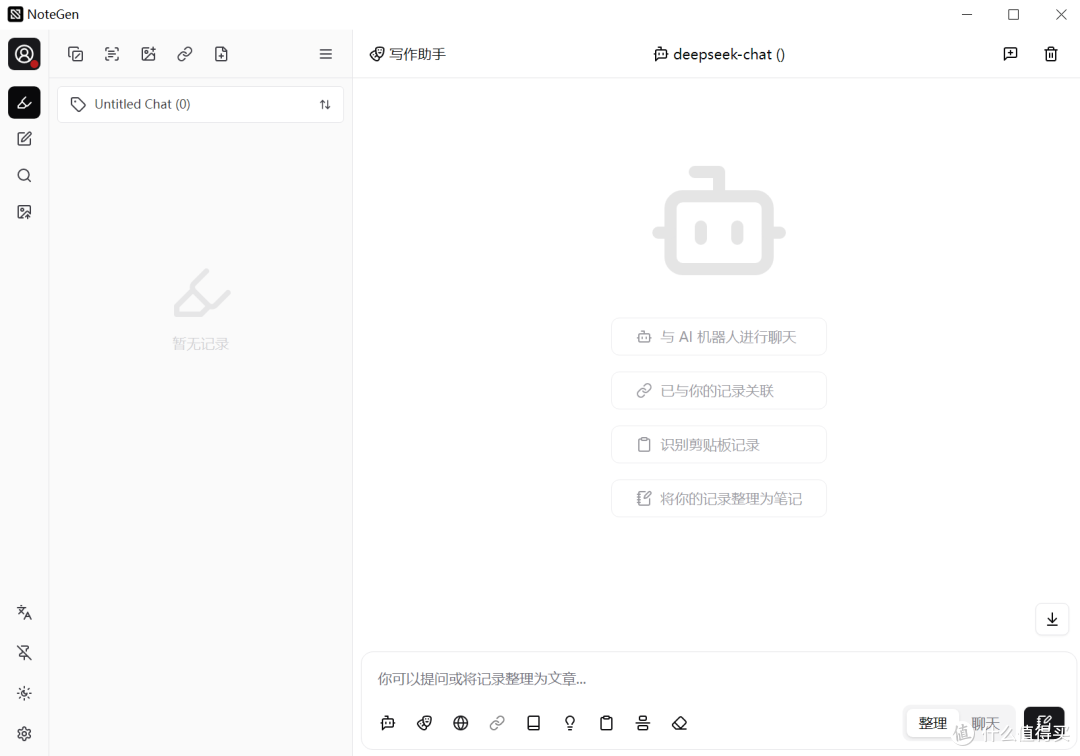Image resolution: width=1080 pixels, height=756 pixels.
Task: Click the 与 AI 机器人进行聊天 button
Action: [x=718, y=336]
